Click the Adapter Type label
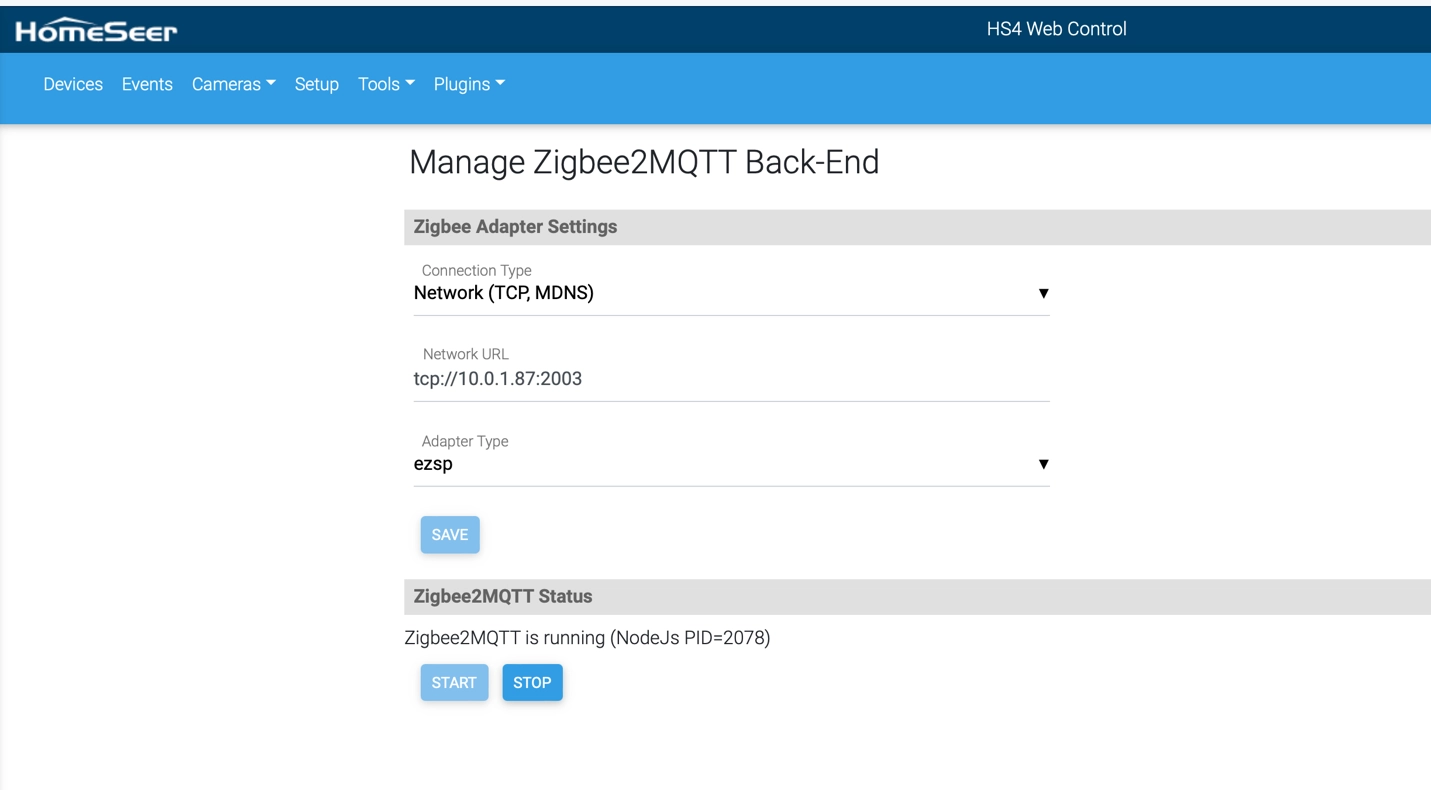Screen dimensions: 1431x790 coord(465,441)
